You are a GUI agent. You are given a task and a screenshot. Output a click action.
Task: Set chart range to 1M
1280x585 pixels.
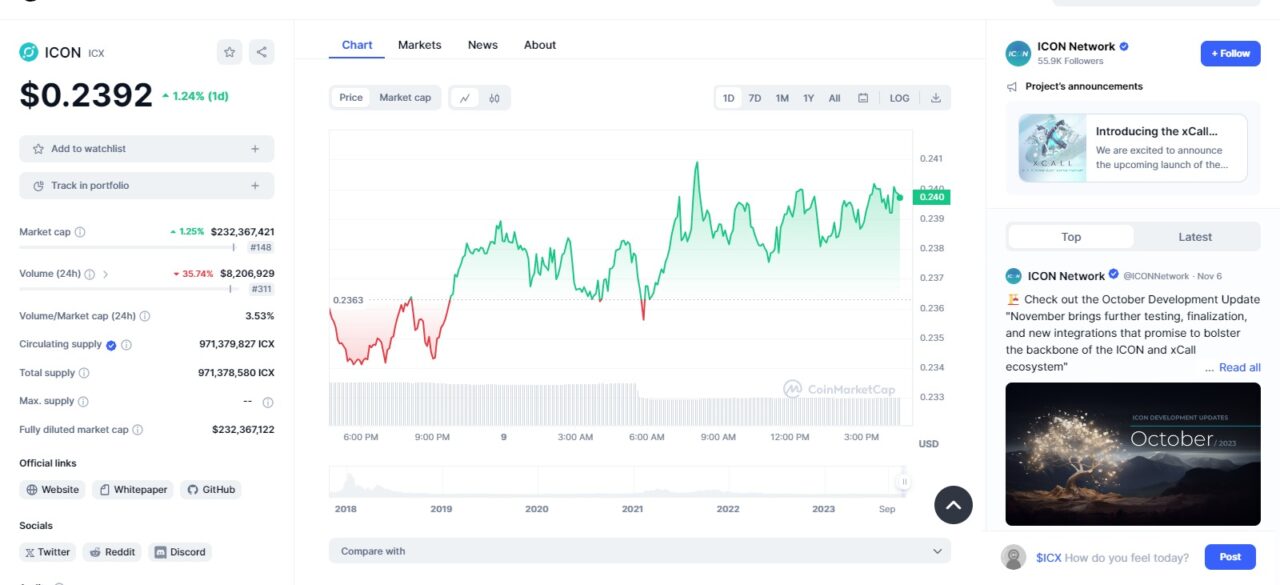(x=782, y=98)
